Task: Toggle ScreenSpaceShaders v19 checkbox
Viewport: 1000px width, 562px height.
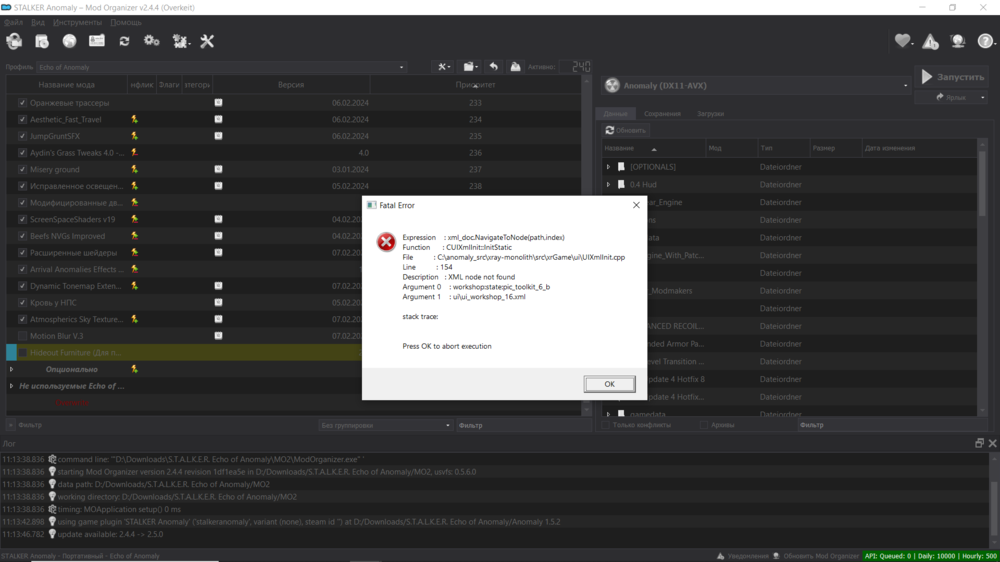Action: pos(22,219)
